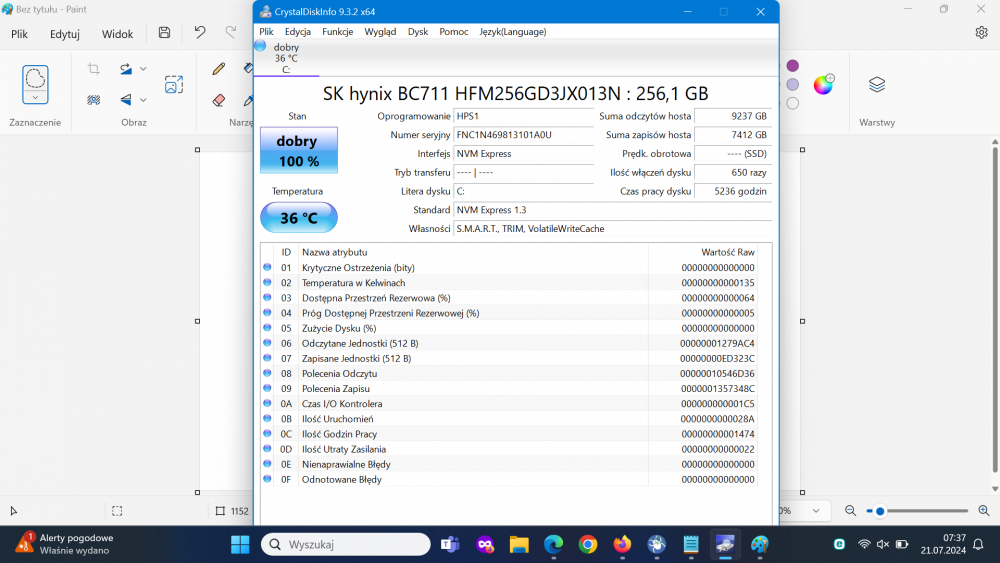
Task: Click the Paint save icon
Action: (x=164, y=33)
